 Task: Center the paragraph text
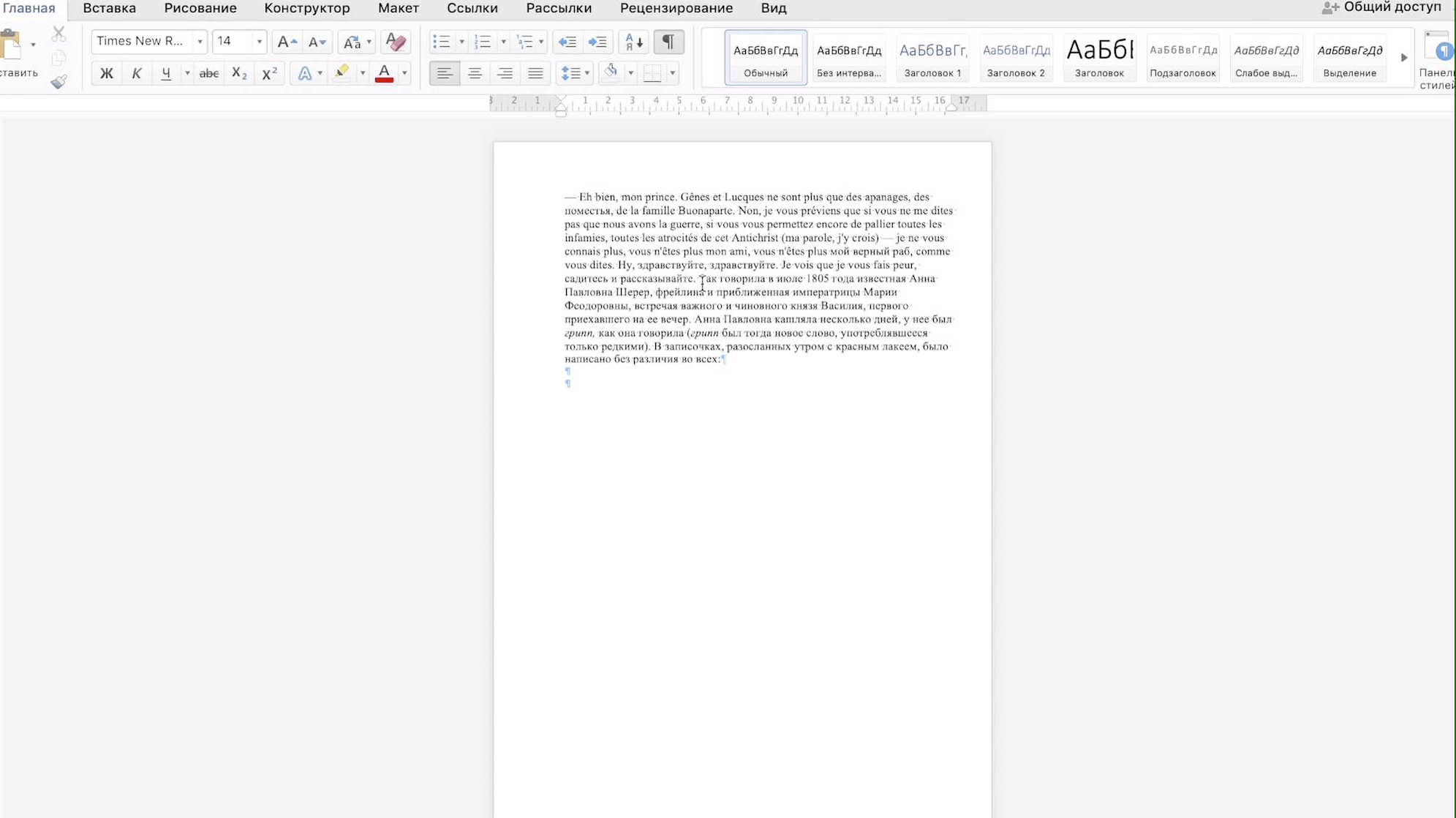475,73
